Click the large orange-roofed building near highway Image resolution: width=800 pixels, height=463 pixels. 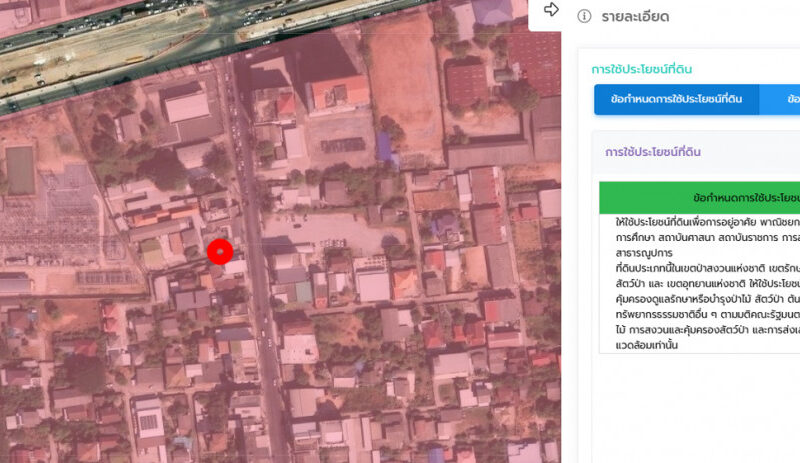click(x=339, y=93)
